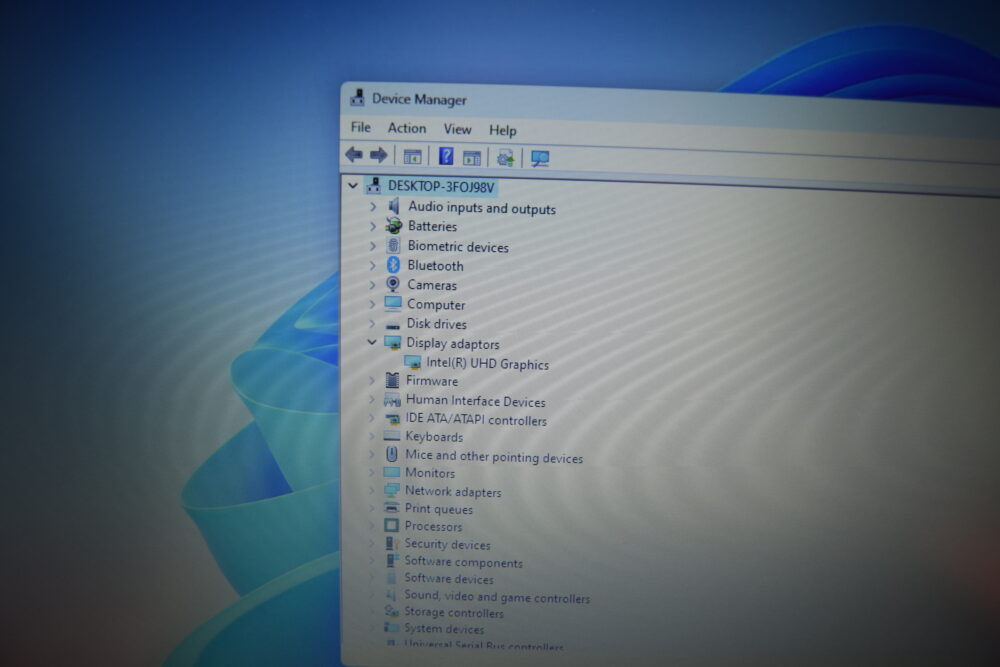1000x667 pixels.
Task: Select the Software components row
Action: 463,562
